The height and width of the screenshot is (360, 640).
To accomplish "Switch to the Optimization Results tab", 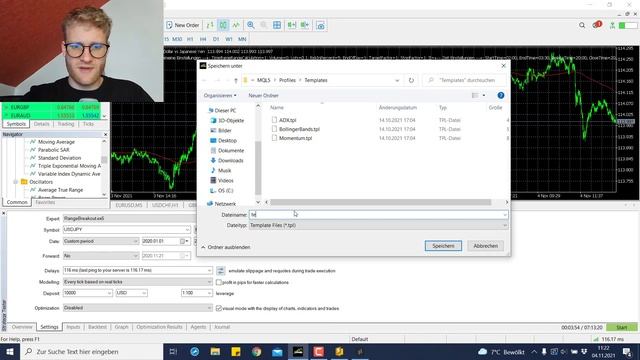I will pyautogui.click(x=159, y=327).
